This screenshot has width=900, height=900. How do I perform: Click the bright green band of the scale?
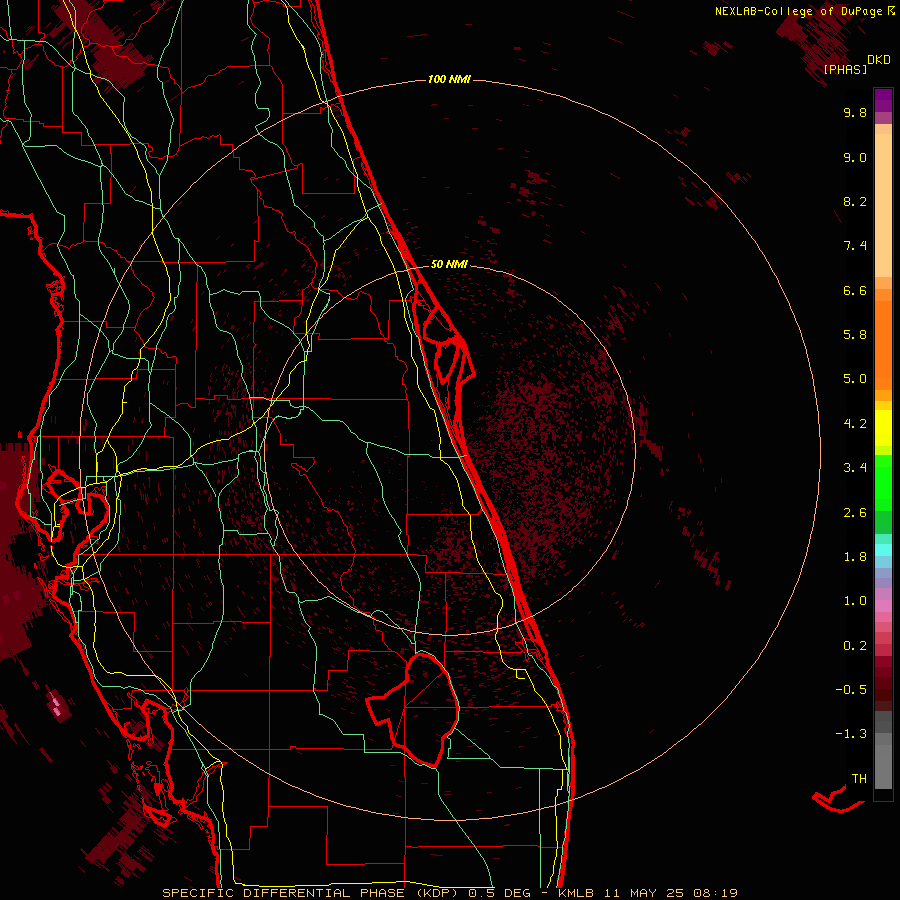click(x=883, y=481)
